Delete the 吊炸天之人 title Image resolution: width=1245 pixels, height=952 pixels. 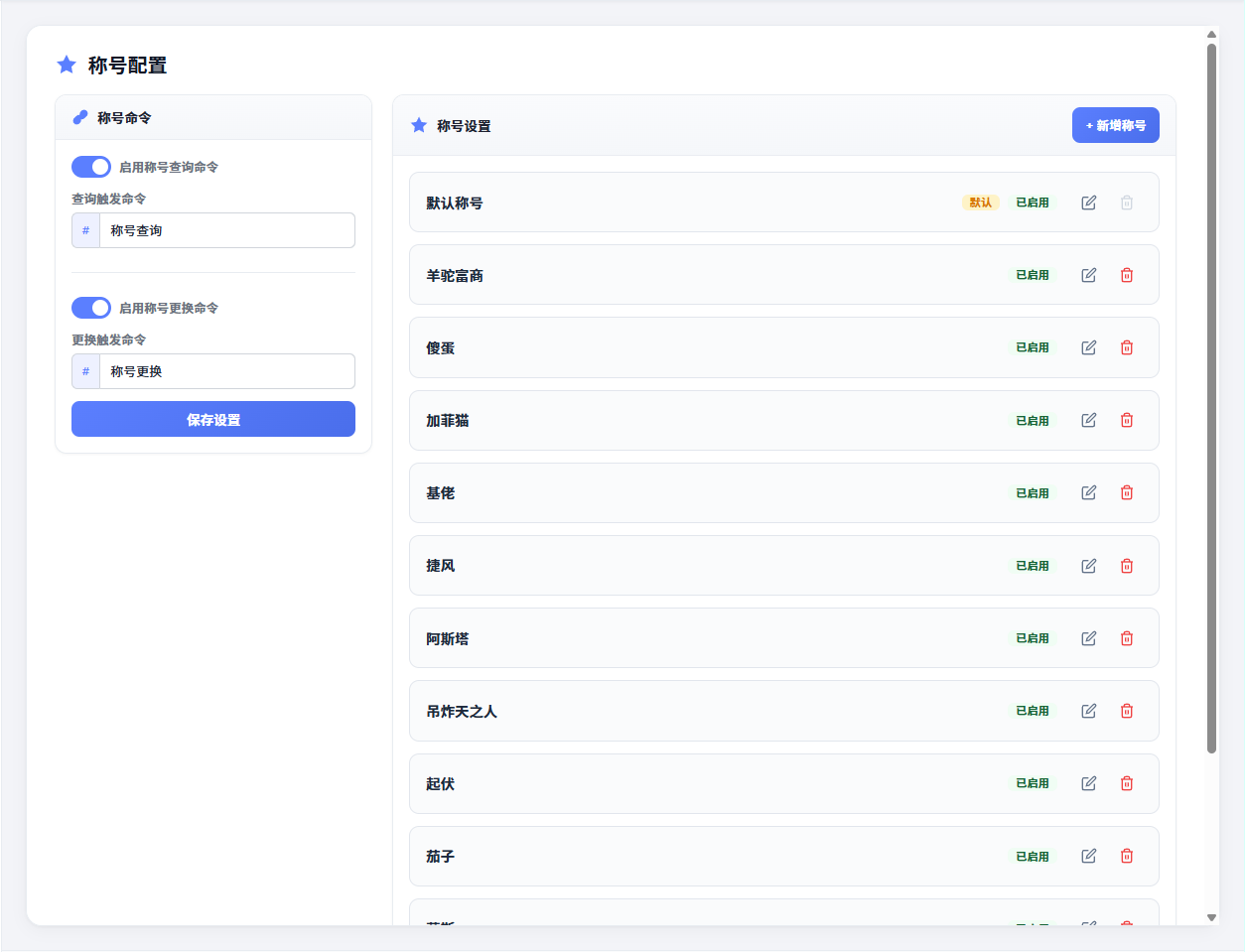(x=1127, y=711)
